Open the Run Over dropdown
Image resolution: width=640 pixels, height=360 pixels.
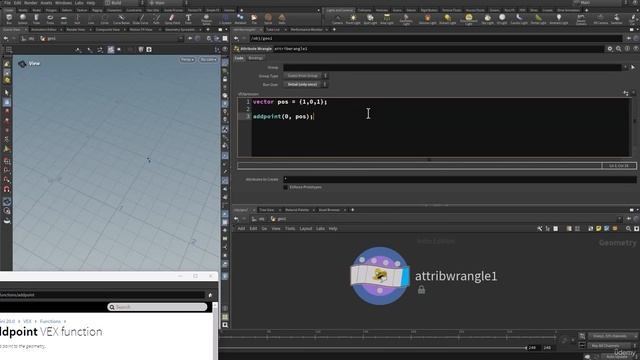click(x=305, y=84)
